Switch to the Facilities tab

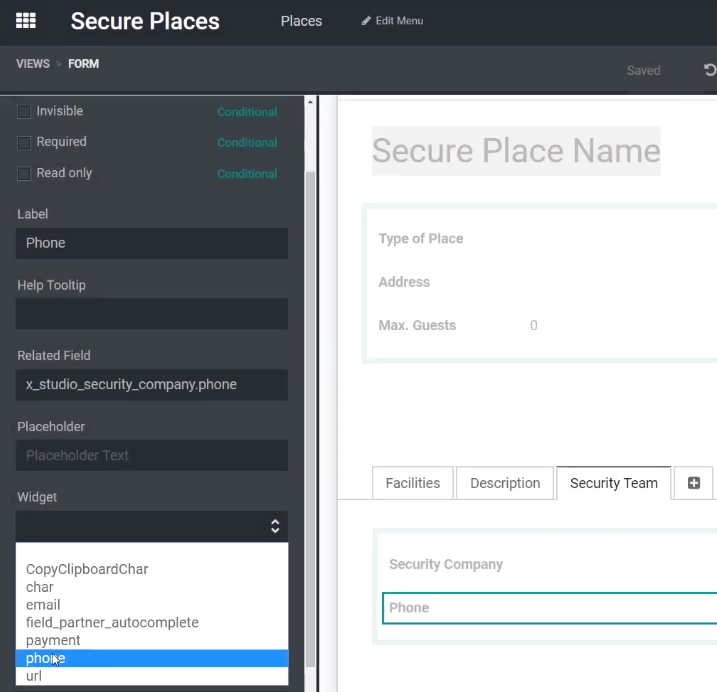412,483
